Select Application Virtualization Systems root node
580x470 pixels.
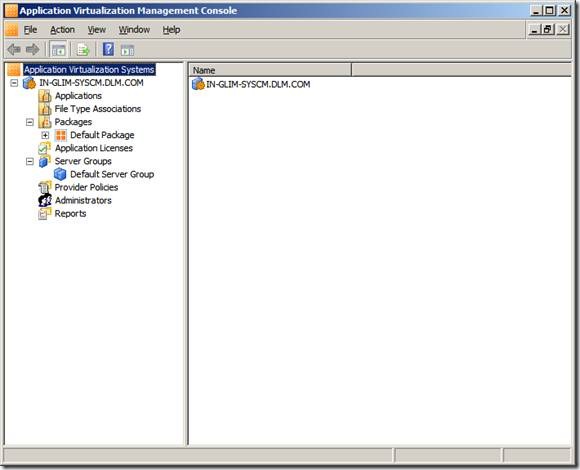(x=89, y=70)
